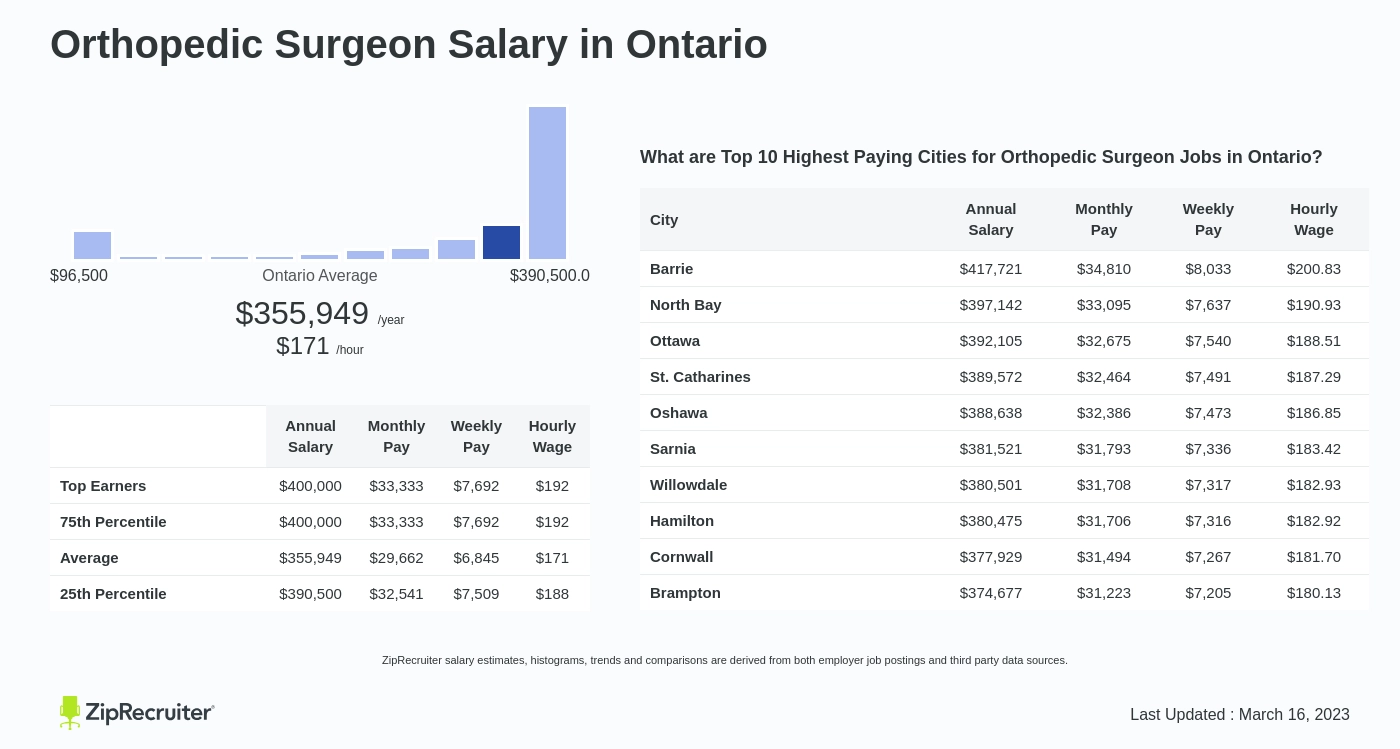Click the City column header
The height and width of the screenshot is (749, 1400).
[x=664, y=219]
